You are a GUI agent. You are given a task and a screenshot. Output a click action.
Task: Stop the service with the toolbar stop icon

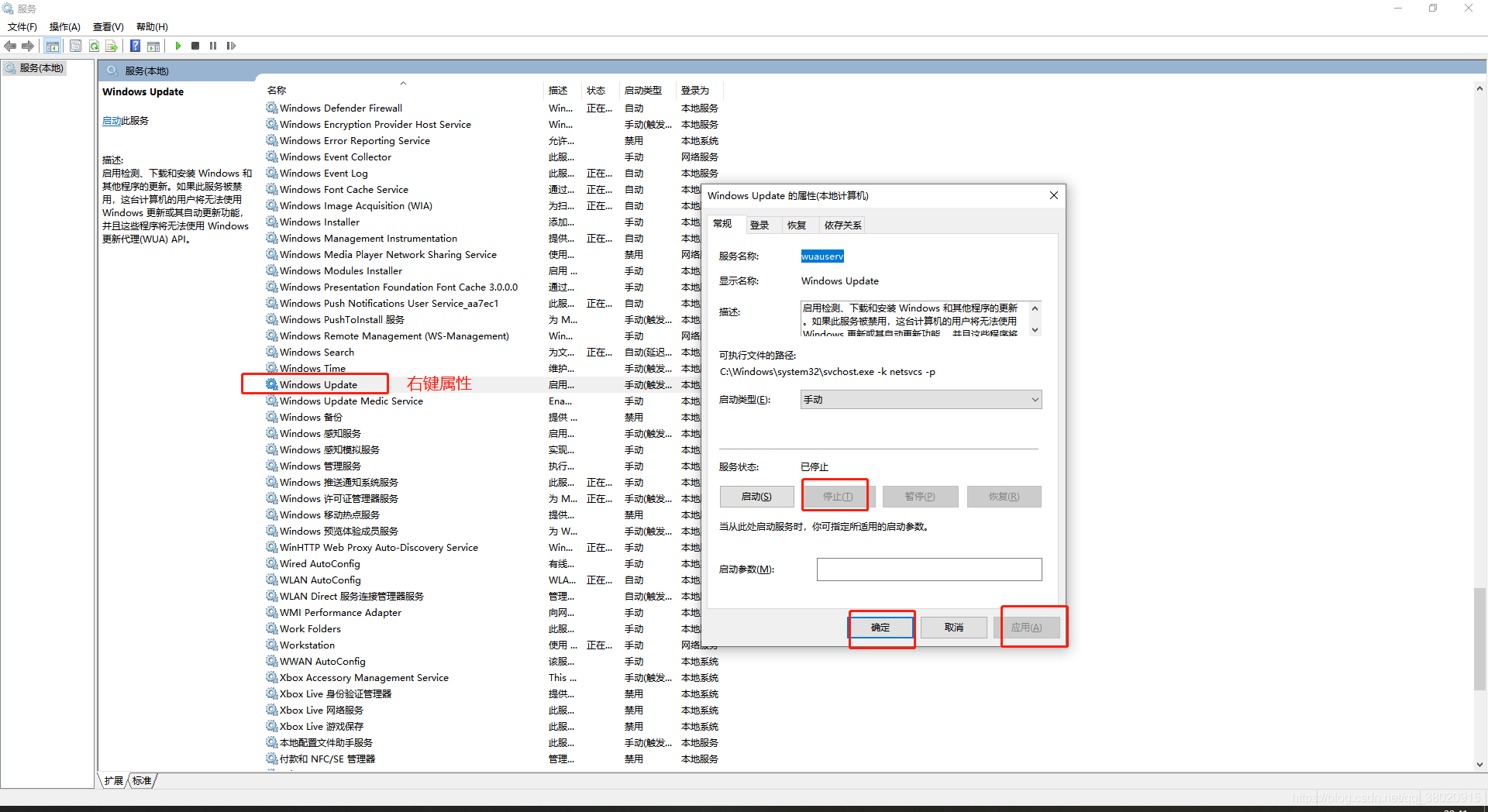195,46
